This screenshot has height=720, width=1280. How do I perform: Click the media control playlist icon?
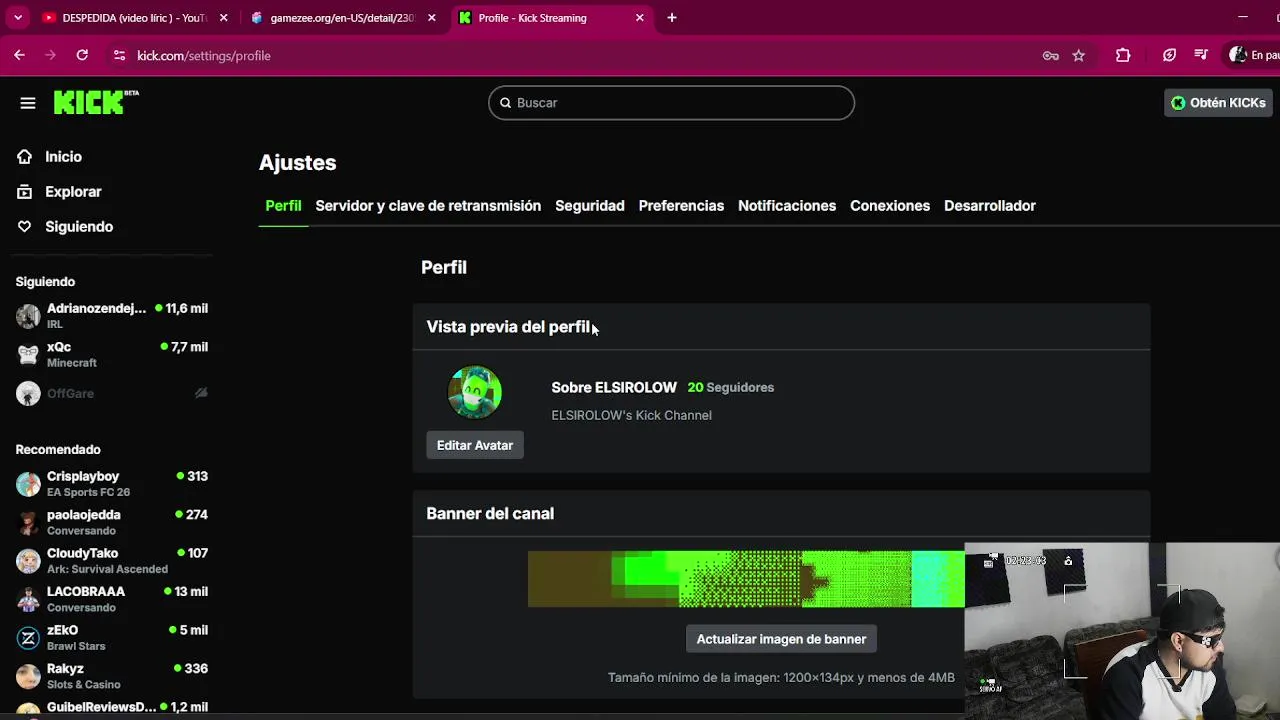click(1201, 56)
